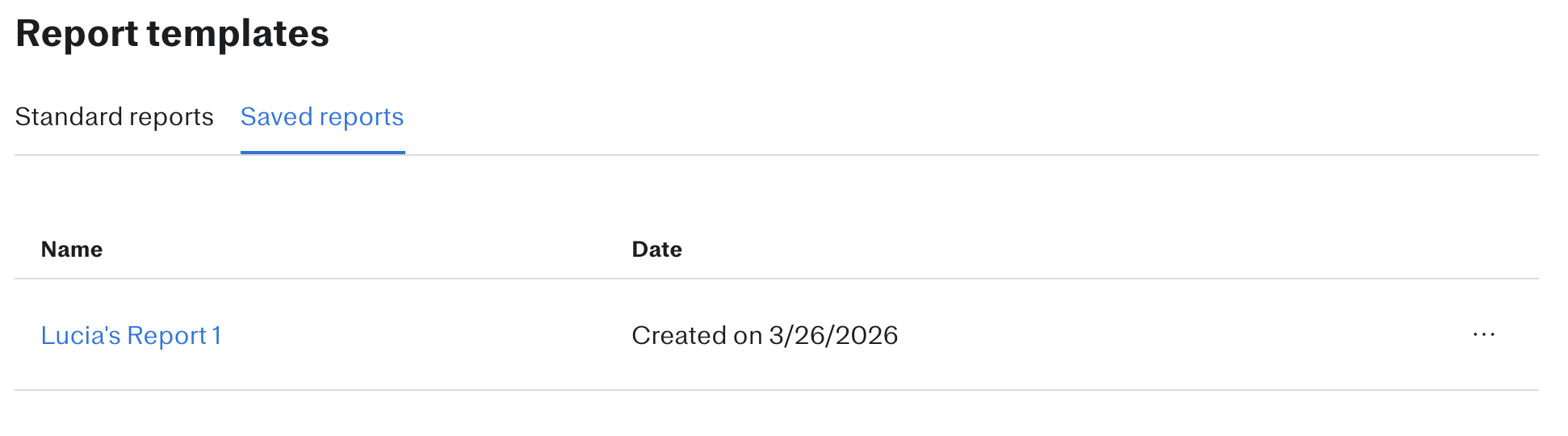Click the Report templates page heading

click(172, 34)
